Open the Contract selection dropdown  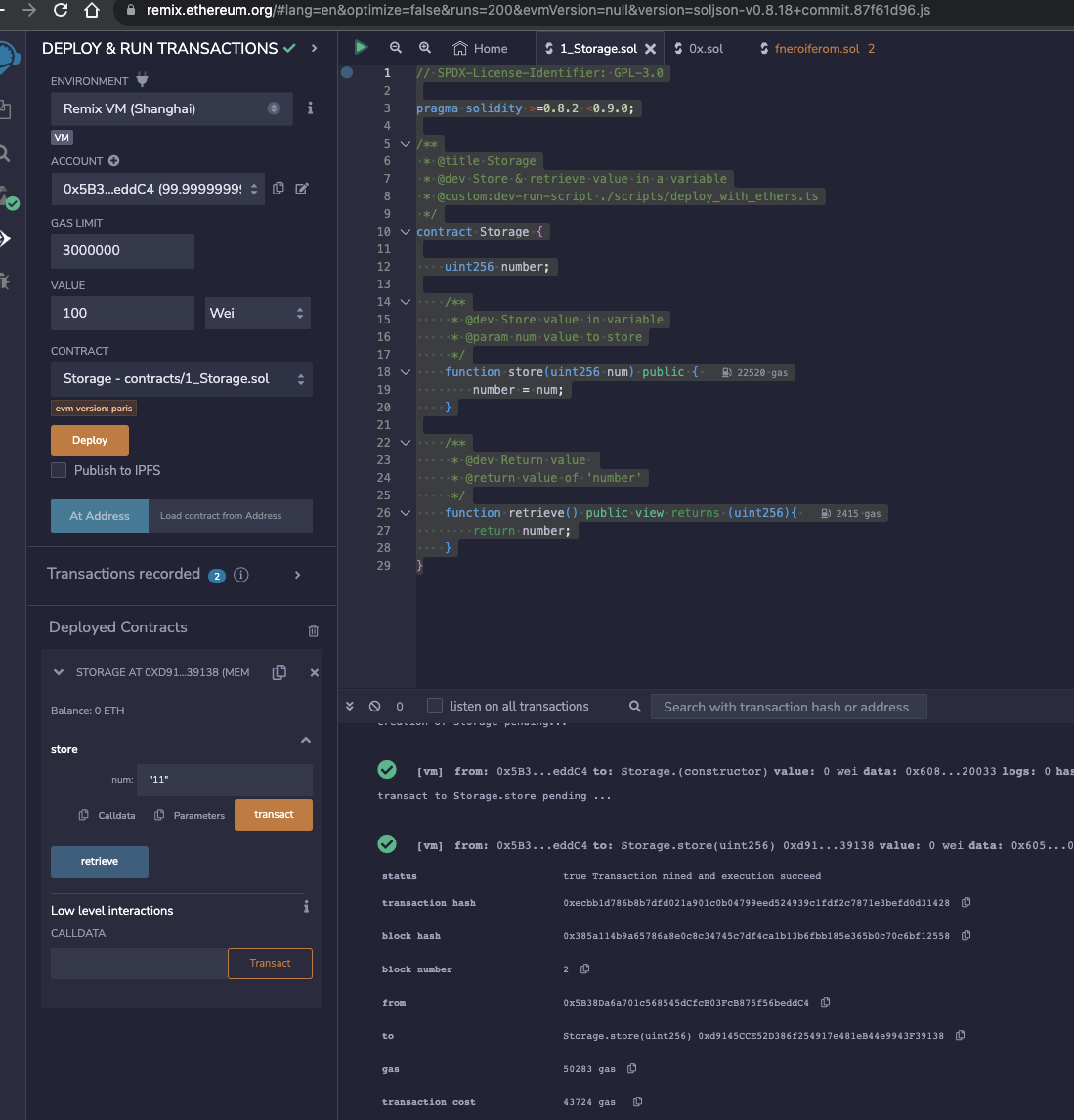(182, 378)
